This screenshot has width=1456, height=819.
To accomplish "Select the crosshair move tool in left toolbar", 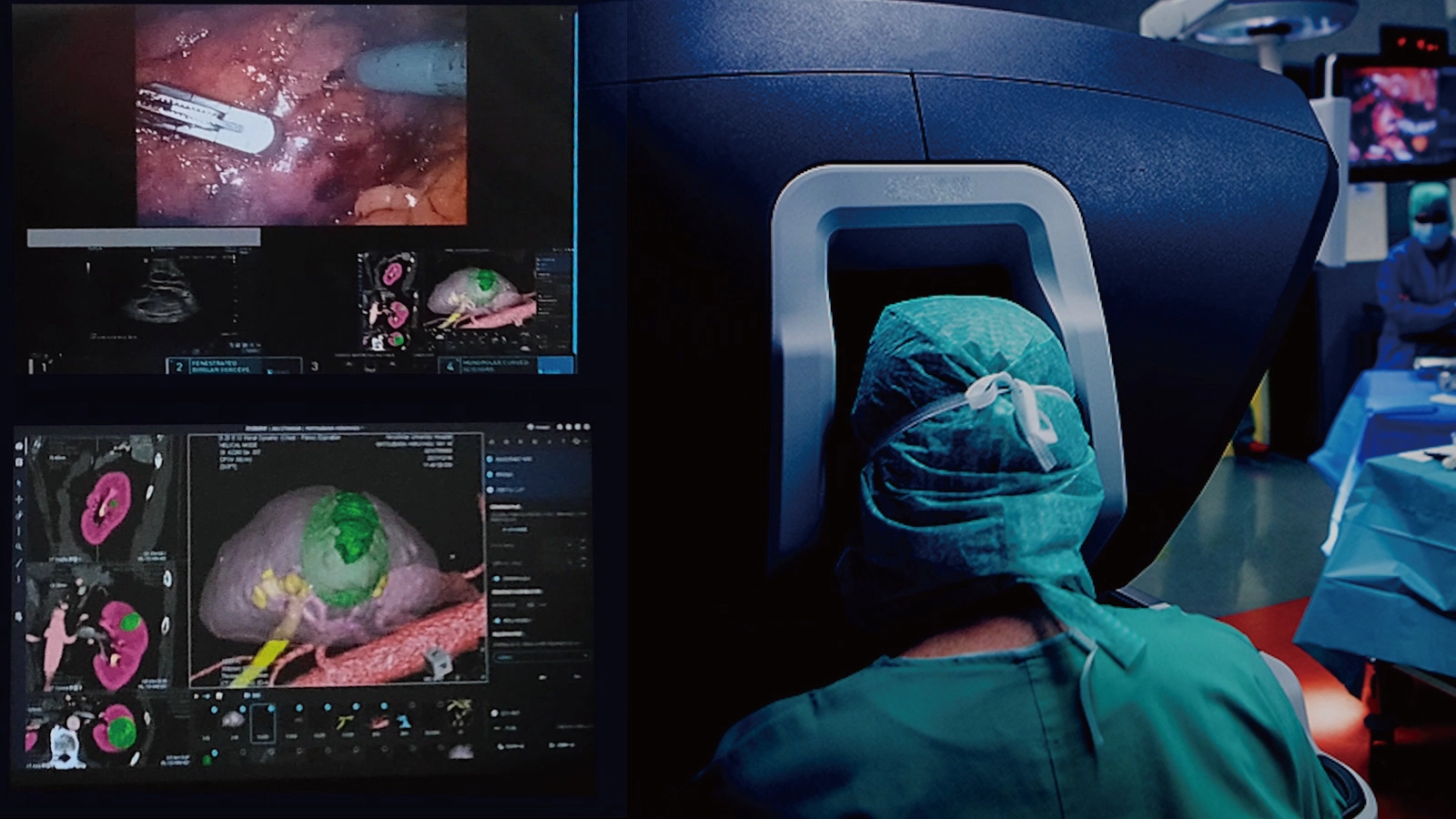I will (x=19, y=499).
